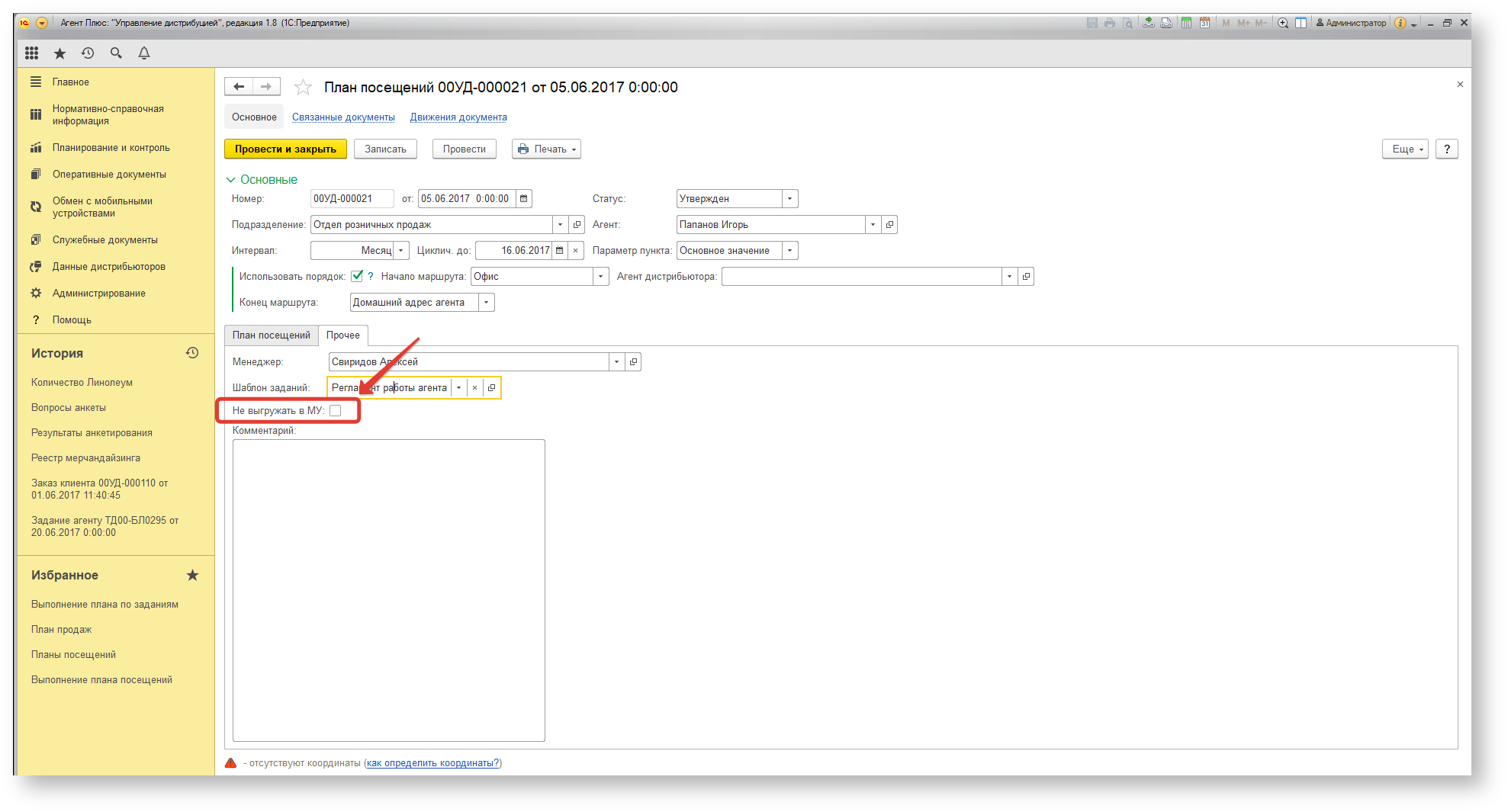The width and height of the screenshot is (1508, 812).
Task: Click Провести и закрыть button
Action: click(x=285, y=149)
